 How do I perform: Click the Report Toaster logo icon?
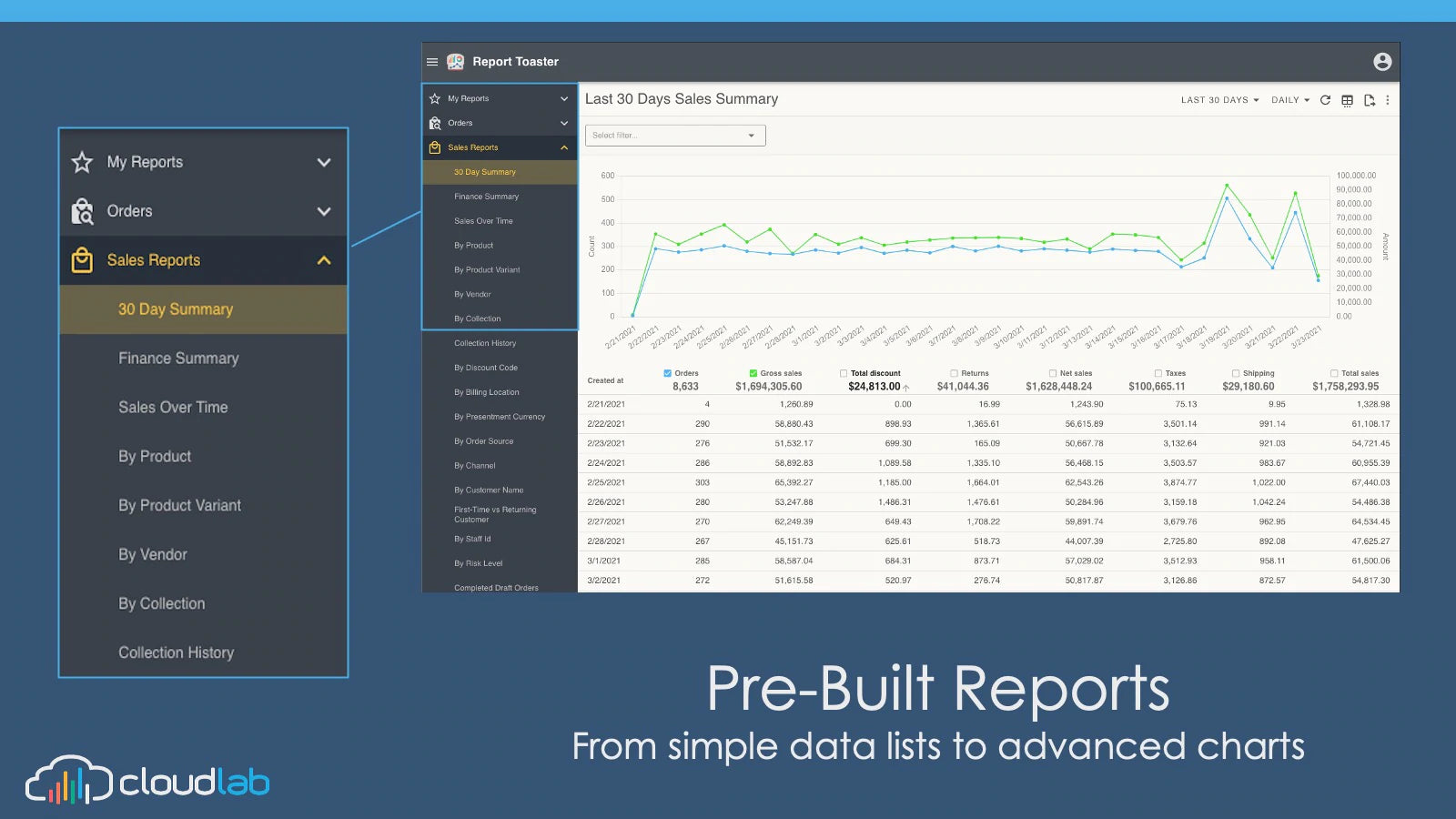coord(455,62)
